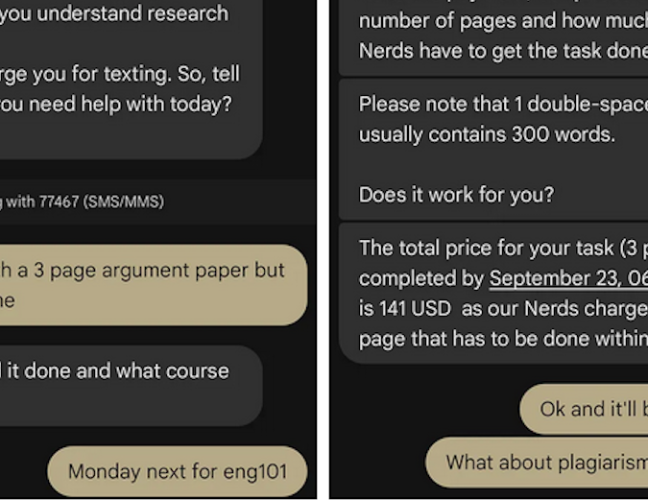The image size is (648, 500).
Task: Tap the "77467 (SMS/MMS)" texting info line
Action: pos(82,201)
